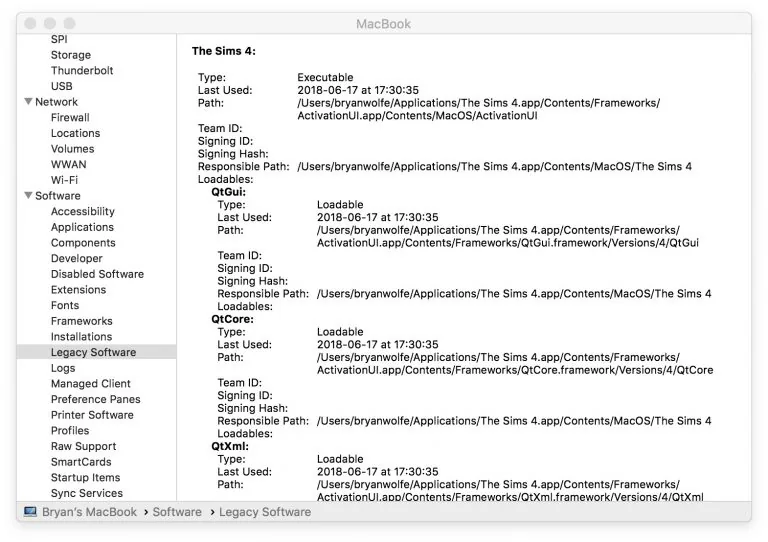Open Sync Services in the sidebar

(x=87, y=493)
